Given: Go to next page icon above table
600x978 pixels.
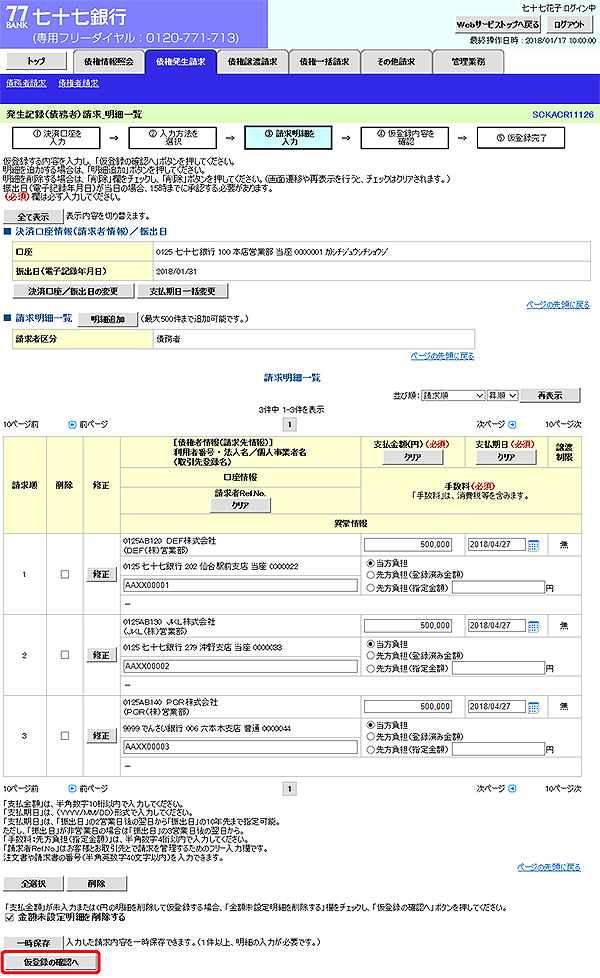Looking at the screenshot, I should pos(512,425).
